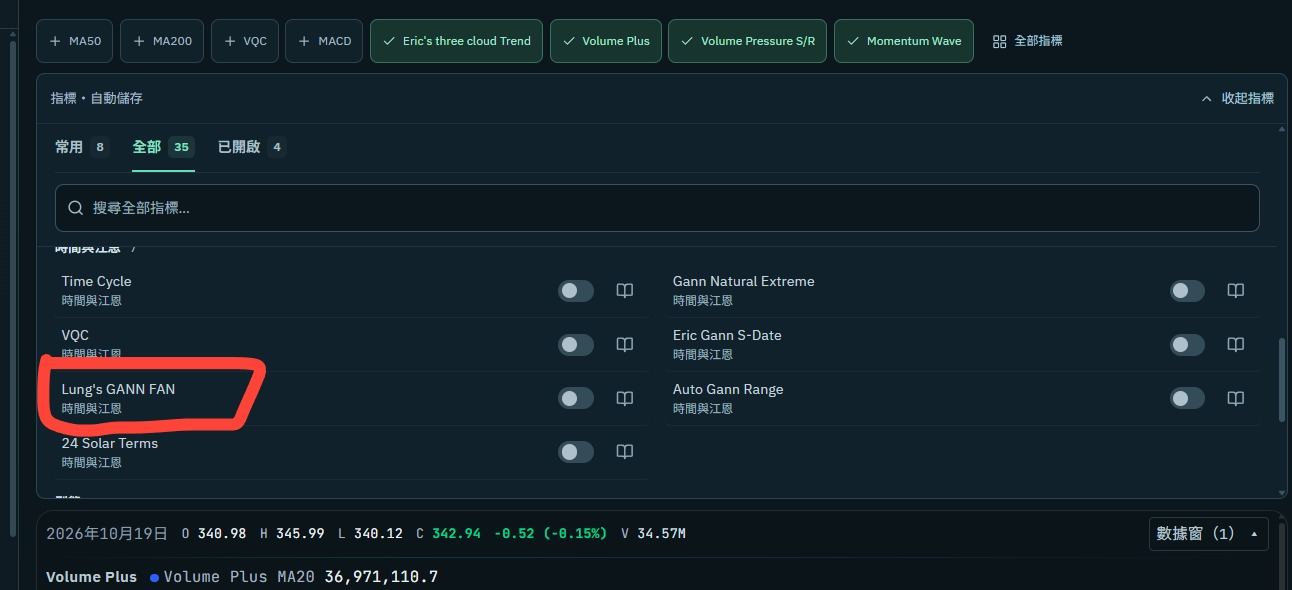Turn on the Auto Gann Range switch

tap(1187, 399)
